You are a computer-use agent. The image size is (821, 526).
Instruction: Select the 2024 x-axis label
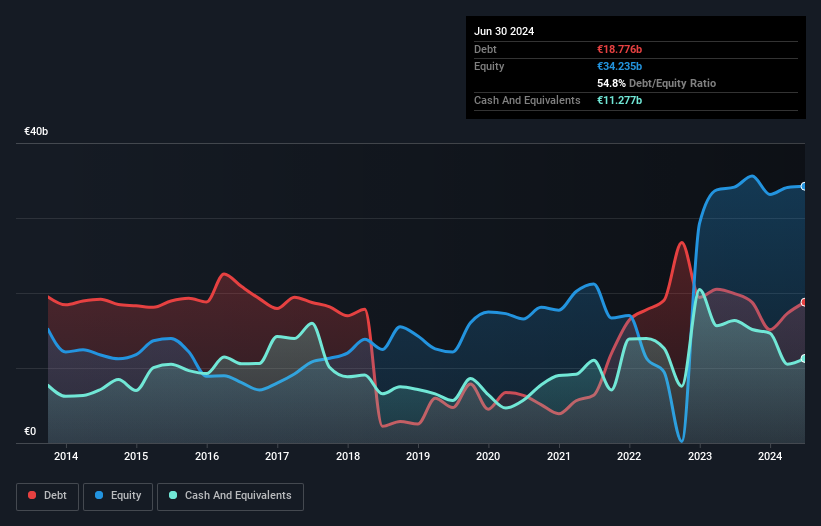[770, 456]
